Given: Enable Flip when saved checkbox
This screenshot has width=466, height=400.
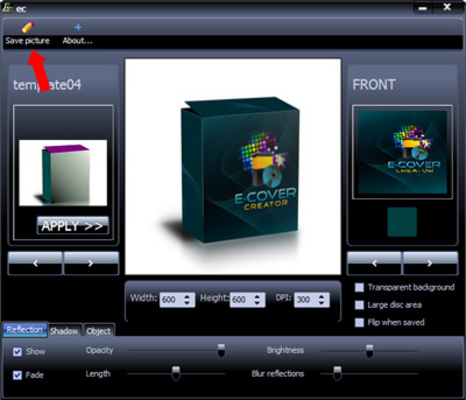Looking at the screenshot, I should (359, 322).
